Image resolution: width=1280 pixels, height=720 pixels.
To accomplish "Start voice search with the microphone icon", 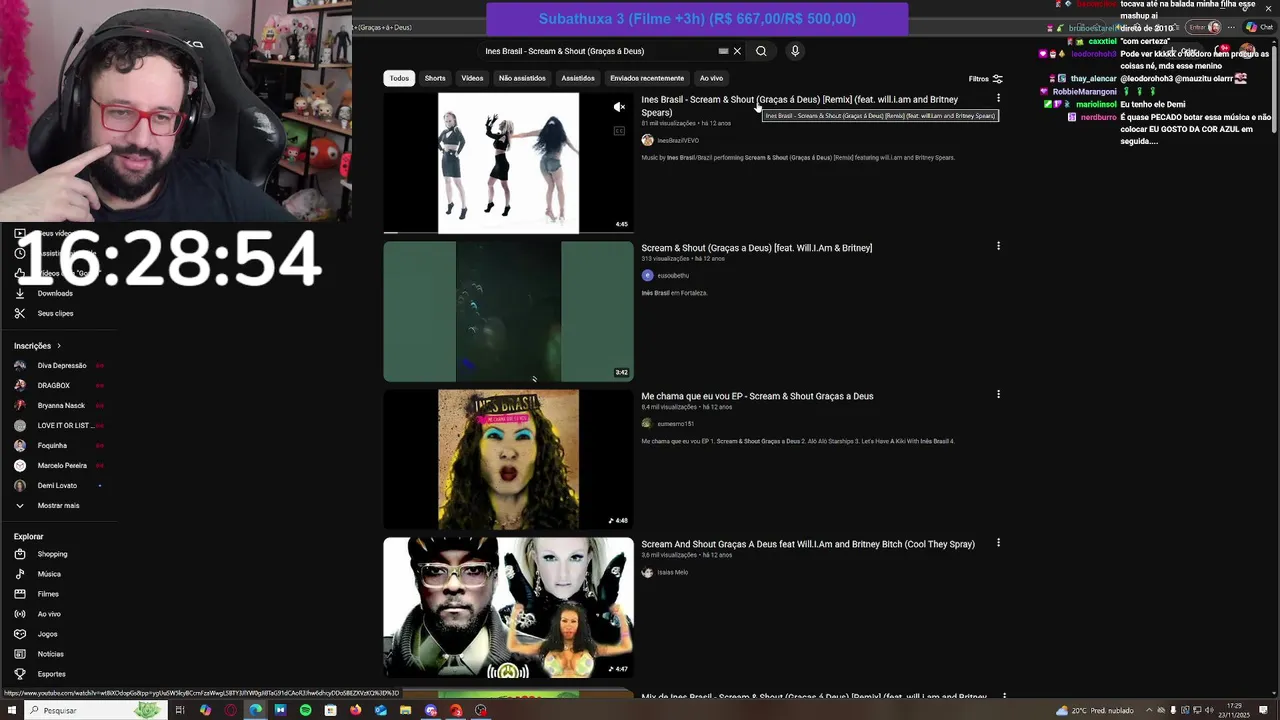I will (x=795, y=51).
